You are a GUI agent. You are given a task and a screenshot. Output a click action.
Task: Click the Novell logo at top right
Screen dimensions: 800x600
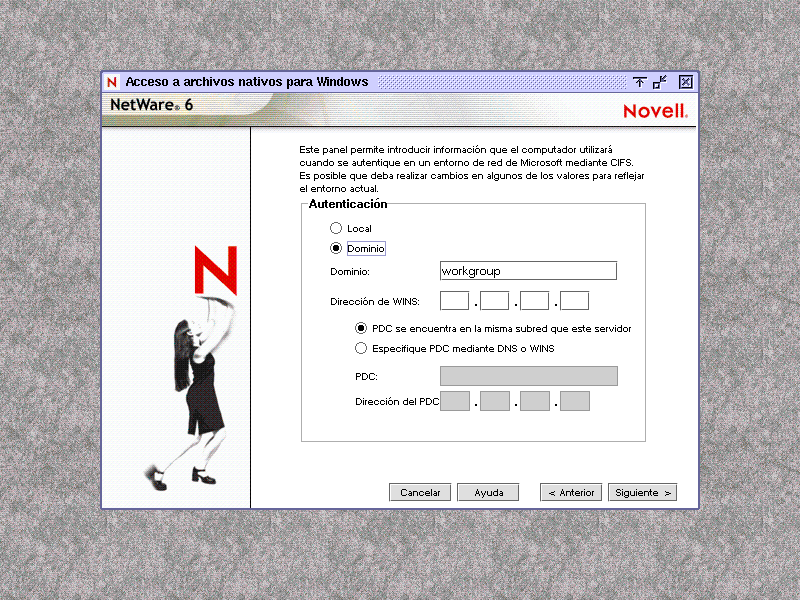point(656,110)
